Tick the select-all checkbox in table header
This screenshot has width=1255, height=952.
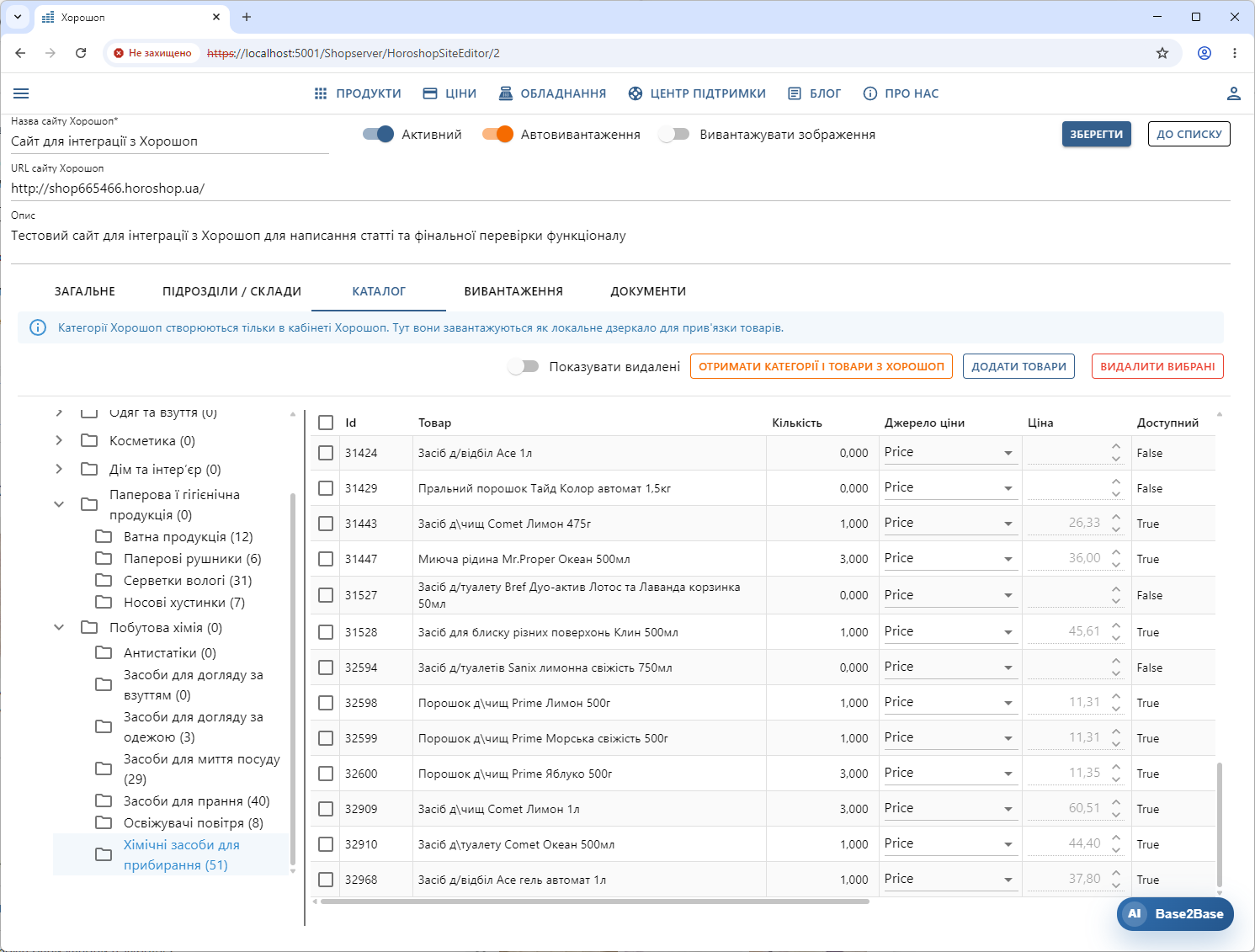pos(326,423)
